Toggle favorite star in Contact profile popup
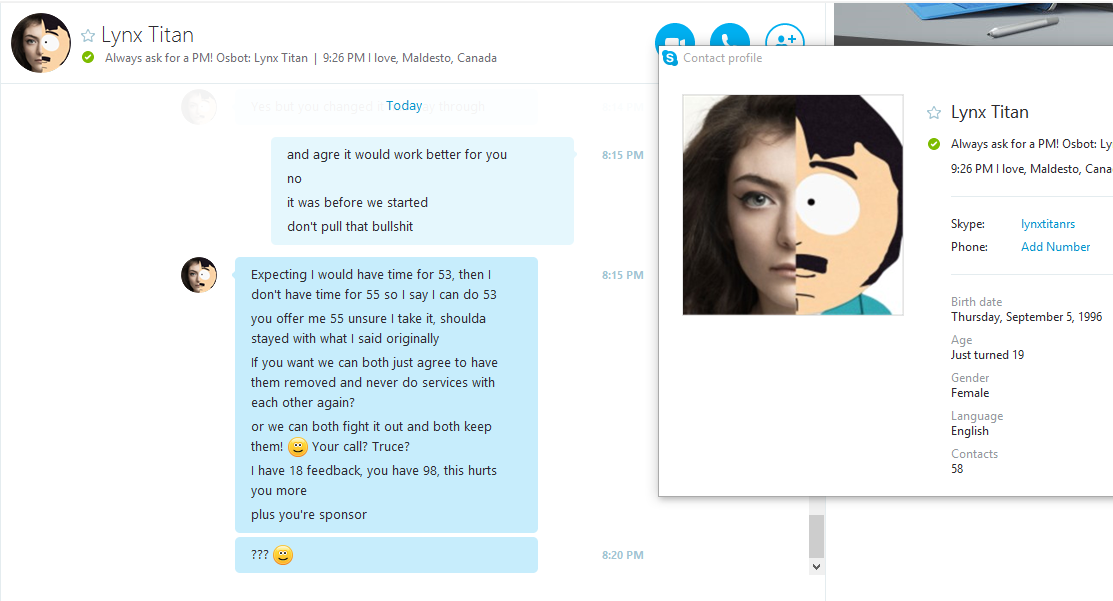Screen dimensions: 1113x601 coord(933,113)
